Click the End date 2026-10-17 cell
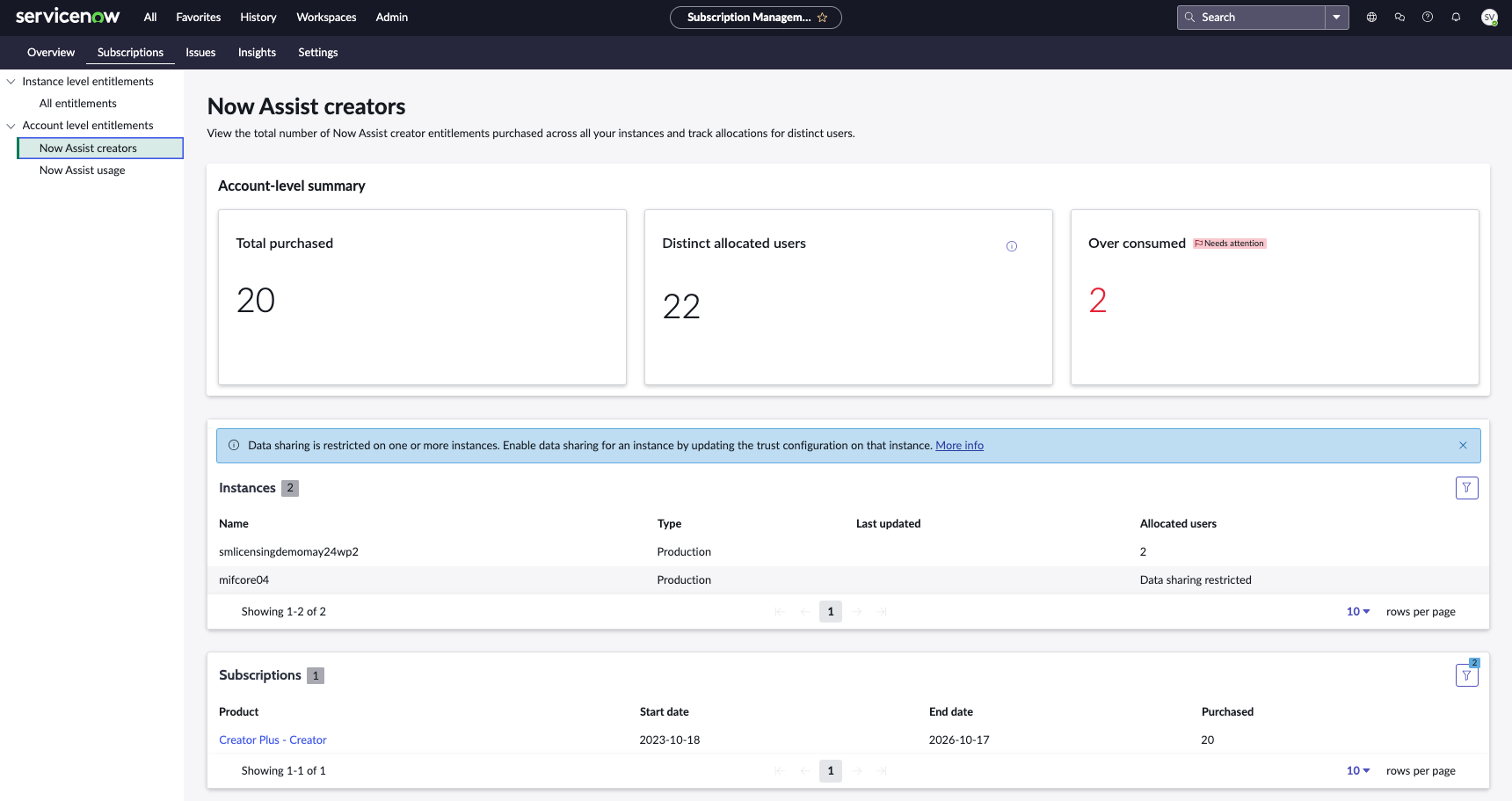Viewport: 1512px width, 801px height. click(x=959, y=740)
